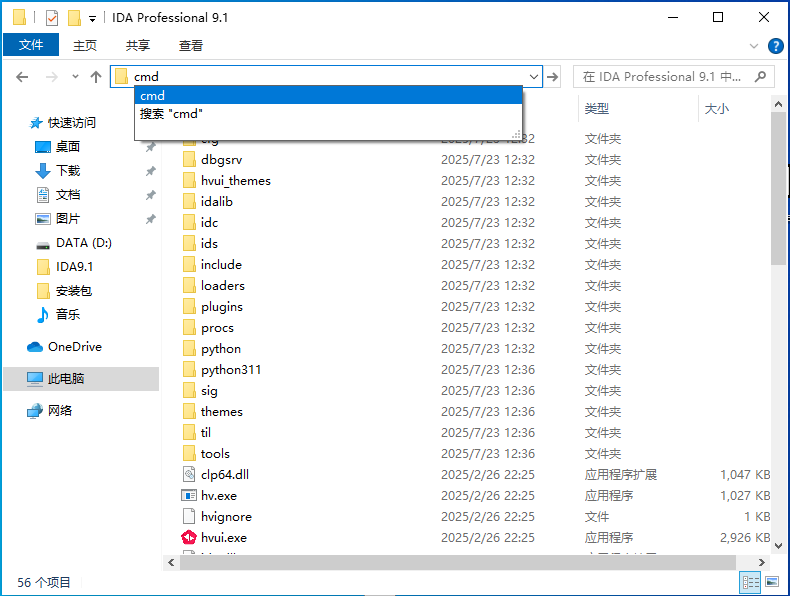Expand the ribbon with the chevron
The width and height of the screenshot is (790, 596).
coord(754,46)
